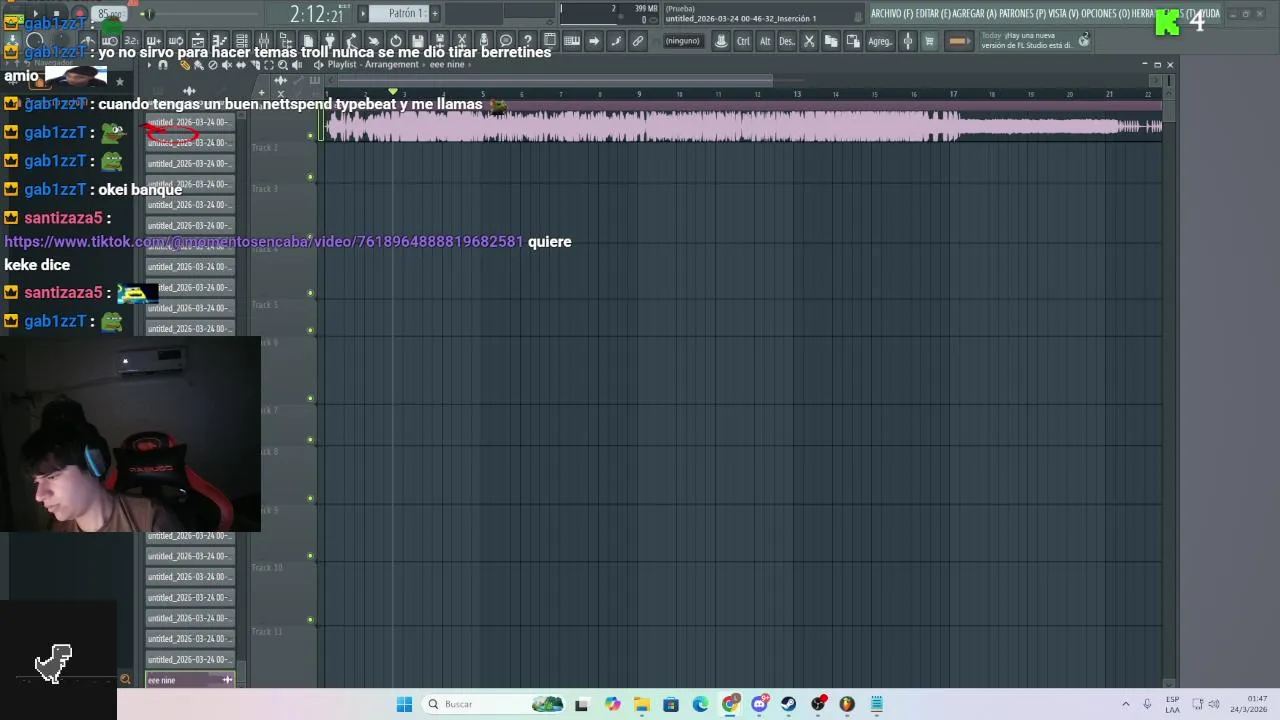The width and height of the screenshot is (1280, 720).
Task: Click the typing keyboard icon in toolbar
Action: tap(571, 41)
